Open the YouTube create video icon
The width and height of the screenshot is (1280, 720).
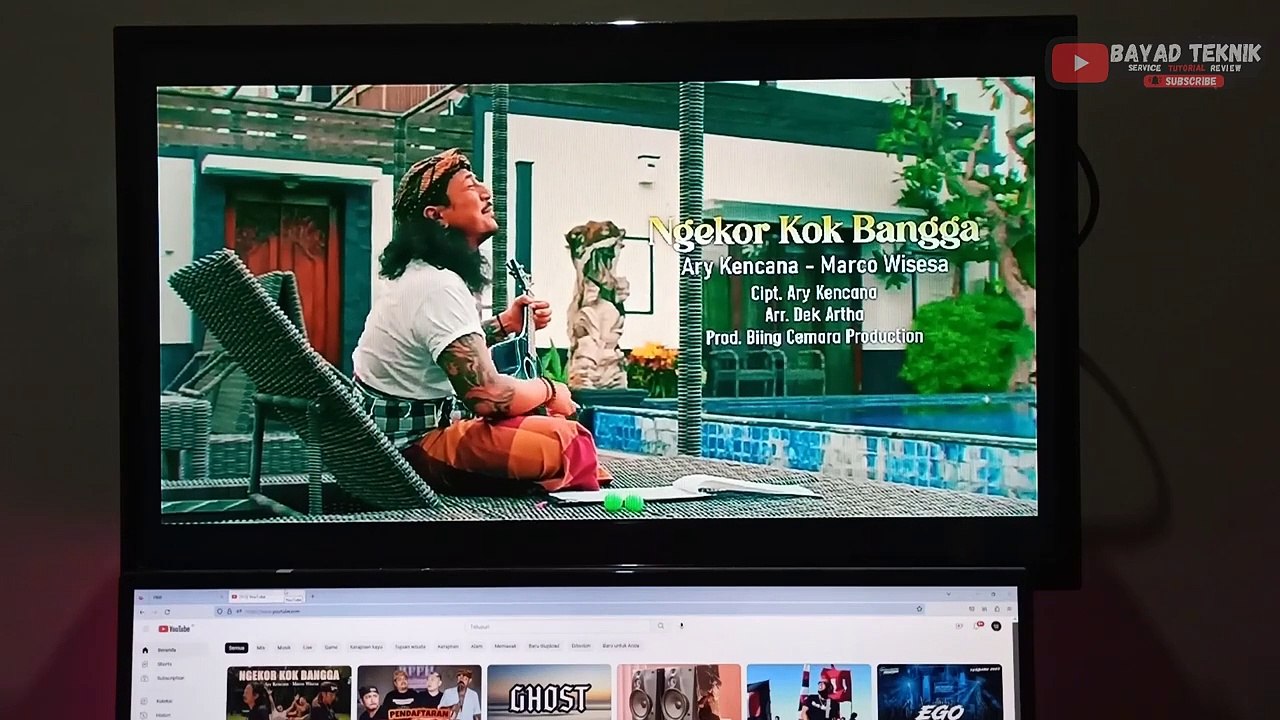959,626
